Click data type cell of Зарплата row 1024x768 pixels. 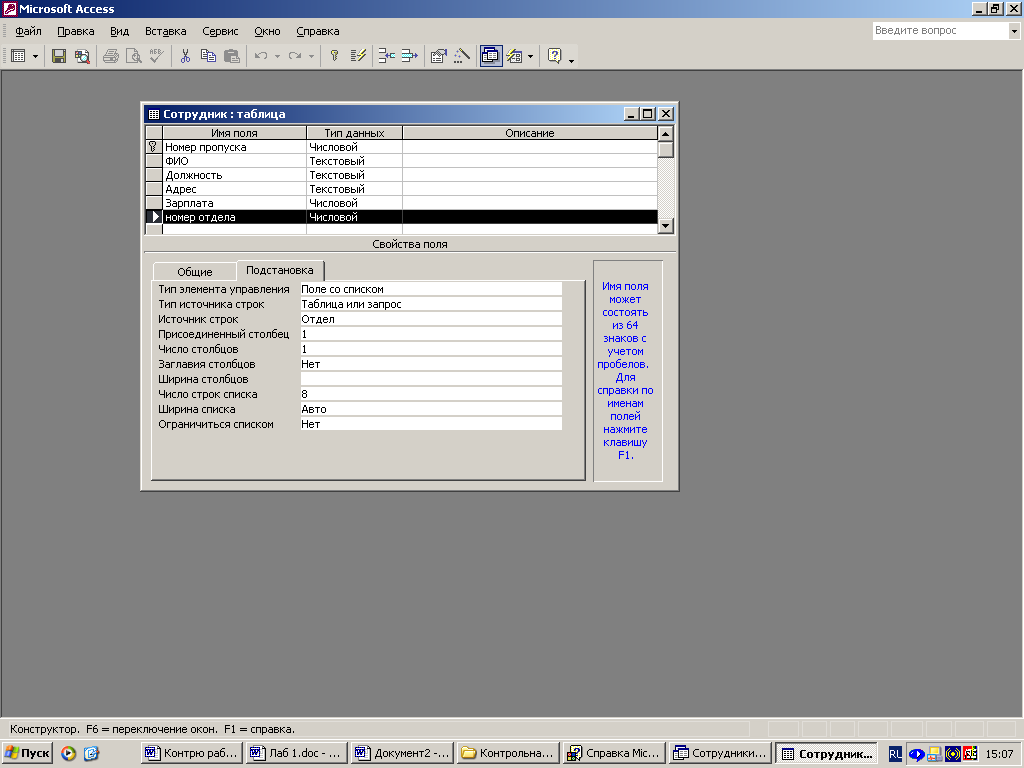coord(354,203)
